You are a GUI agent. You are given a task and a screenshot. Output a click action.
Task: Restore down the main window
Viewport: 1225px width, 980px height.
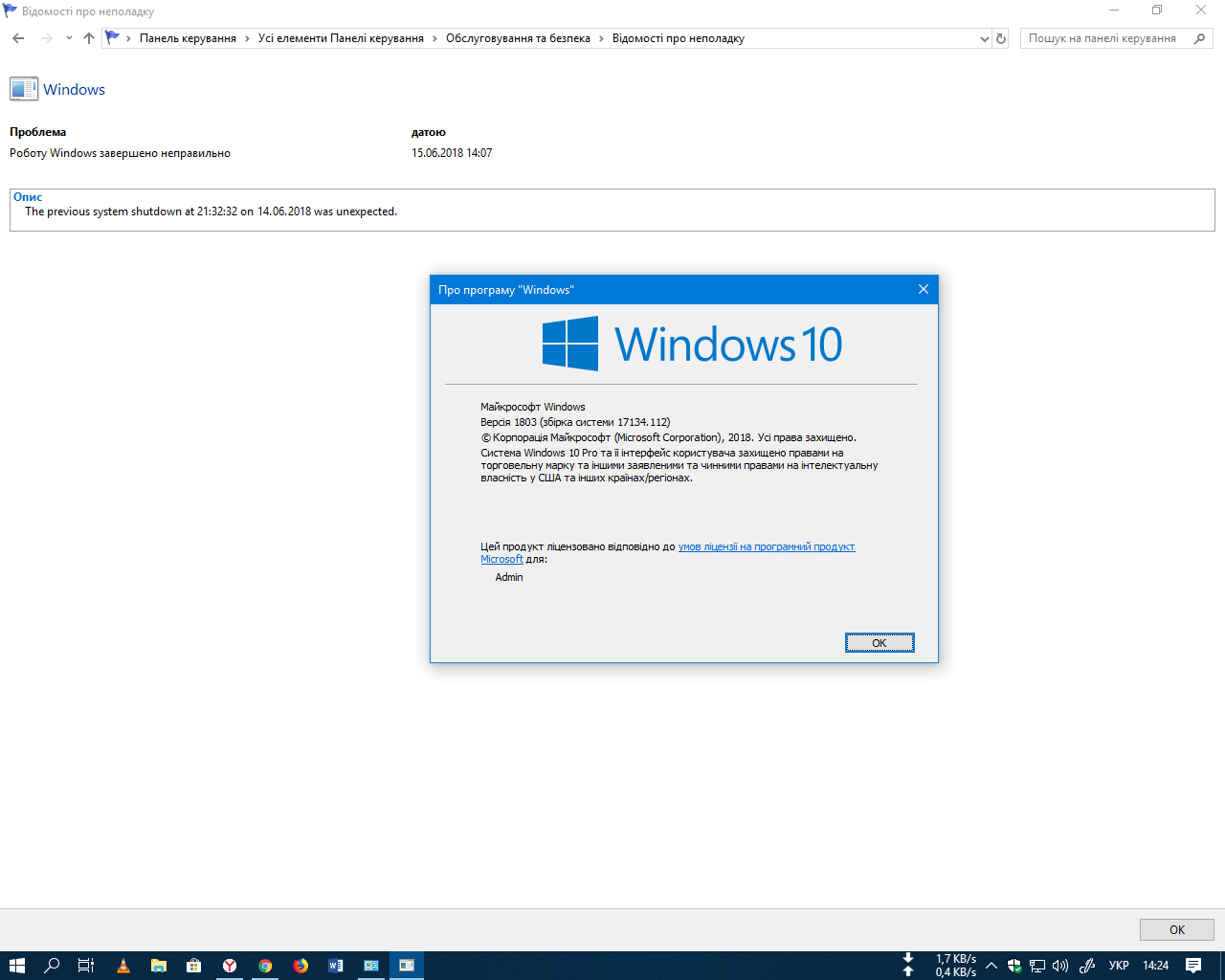coord(1156,11)
